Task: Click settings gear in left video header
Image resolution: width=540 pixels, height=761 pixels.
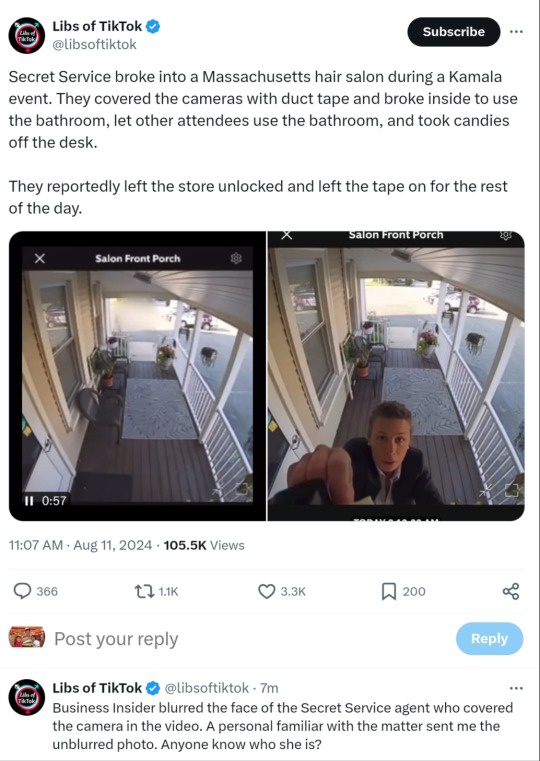Action: (x=236, y=258)
